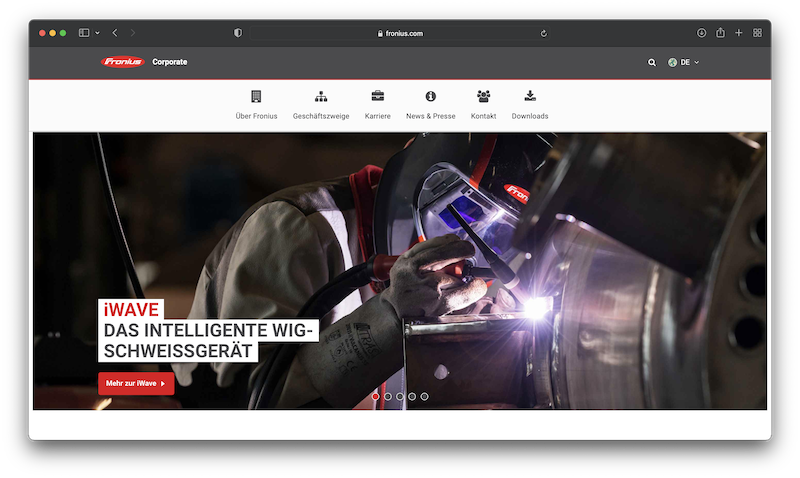Image resolution: width=800 pixels, height=478 pixels.
Task: Open the Kontakt menu label
Action: tap(483, 116)
